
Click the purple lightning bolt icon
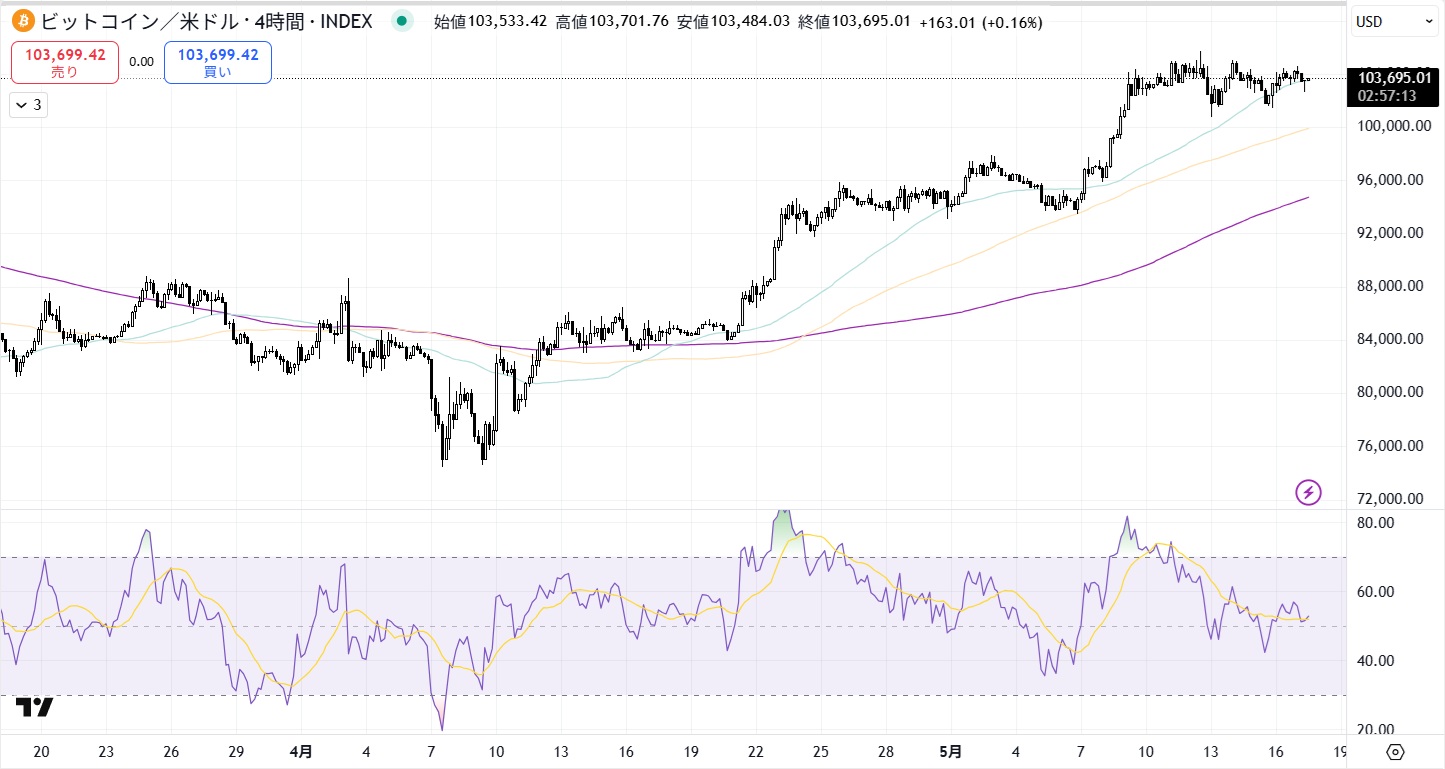(x=1308, y=492)
